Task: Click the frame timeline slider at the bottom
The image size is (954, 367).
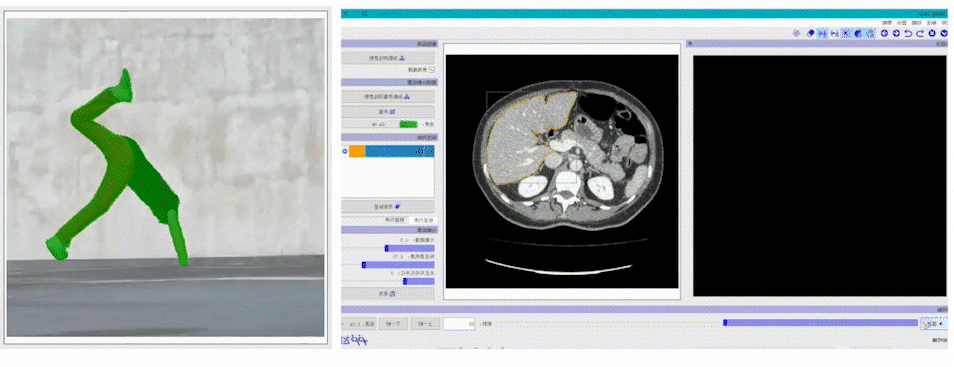Action: [x=821, y=323]
